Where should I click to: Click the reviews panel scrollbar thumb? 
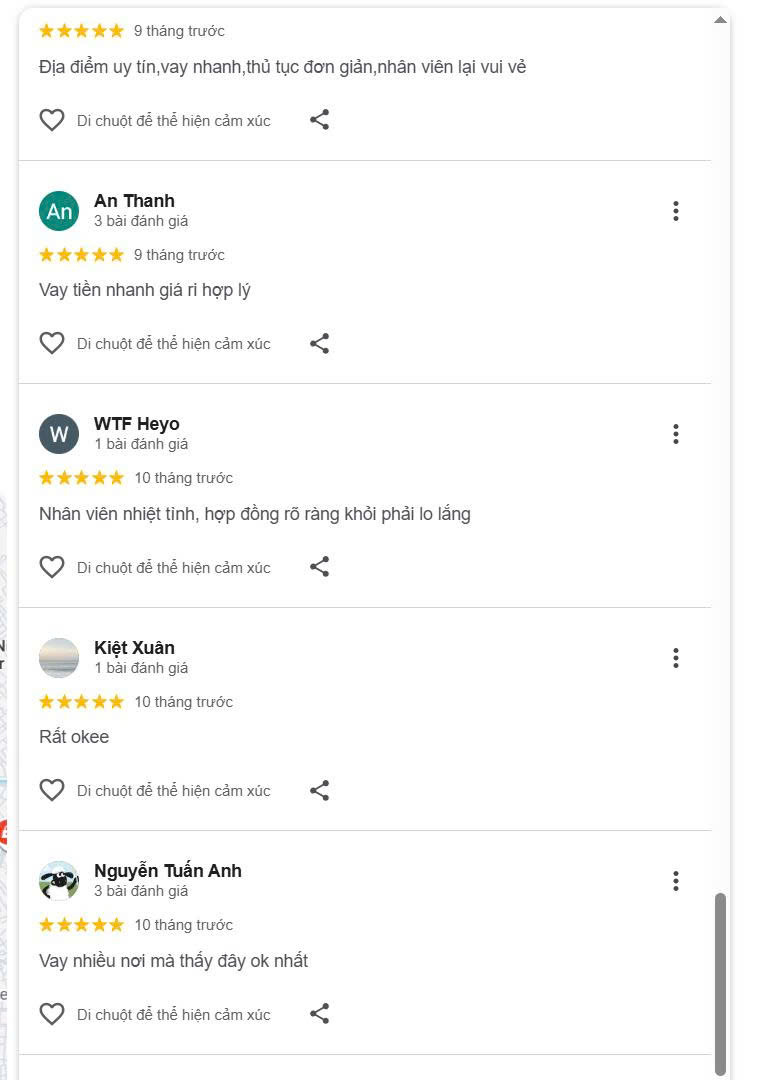720,984
